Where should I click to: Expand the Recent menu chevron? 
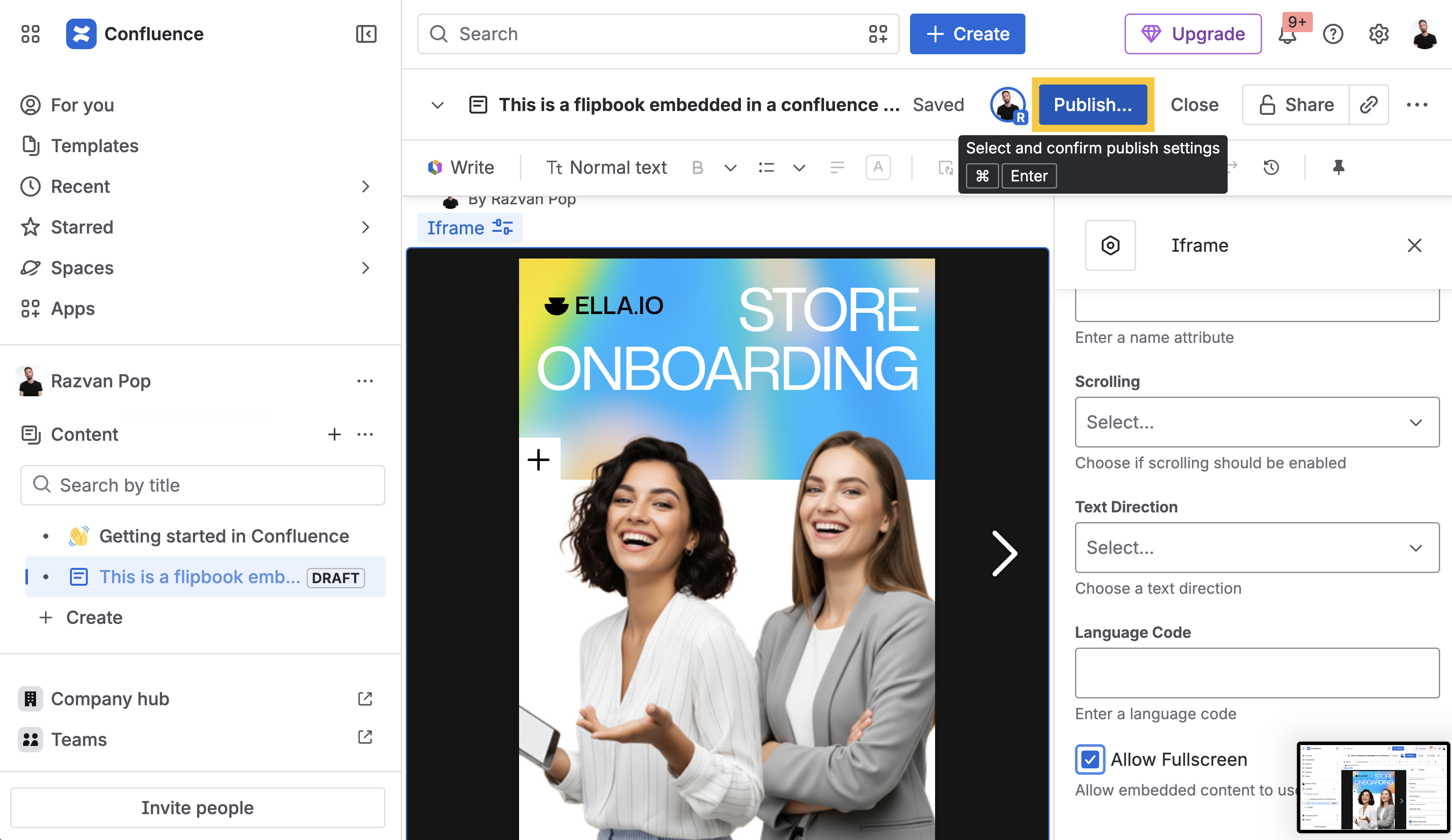[365, 186]
